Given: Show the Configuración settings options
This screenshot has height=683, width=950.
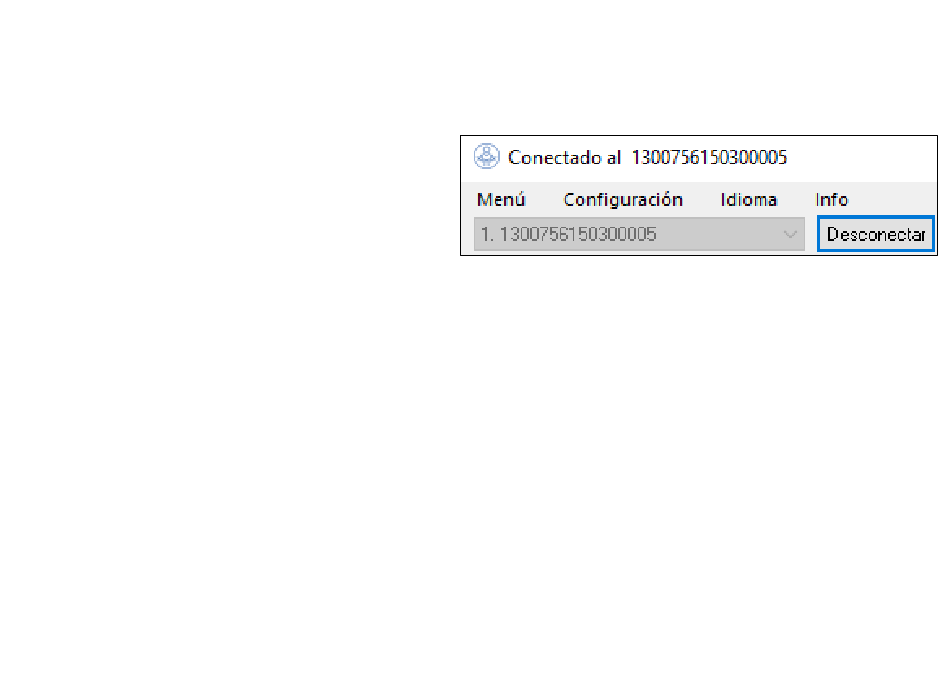Looking at the screenshot, I should (623, 200).
